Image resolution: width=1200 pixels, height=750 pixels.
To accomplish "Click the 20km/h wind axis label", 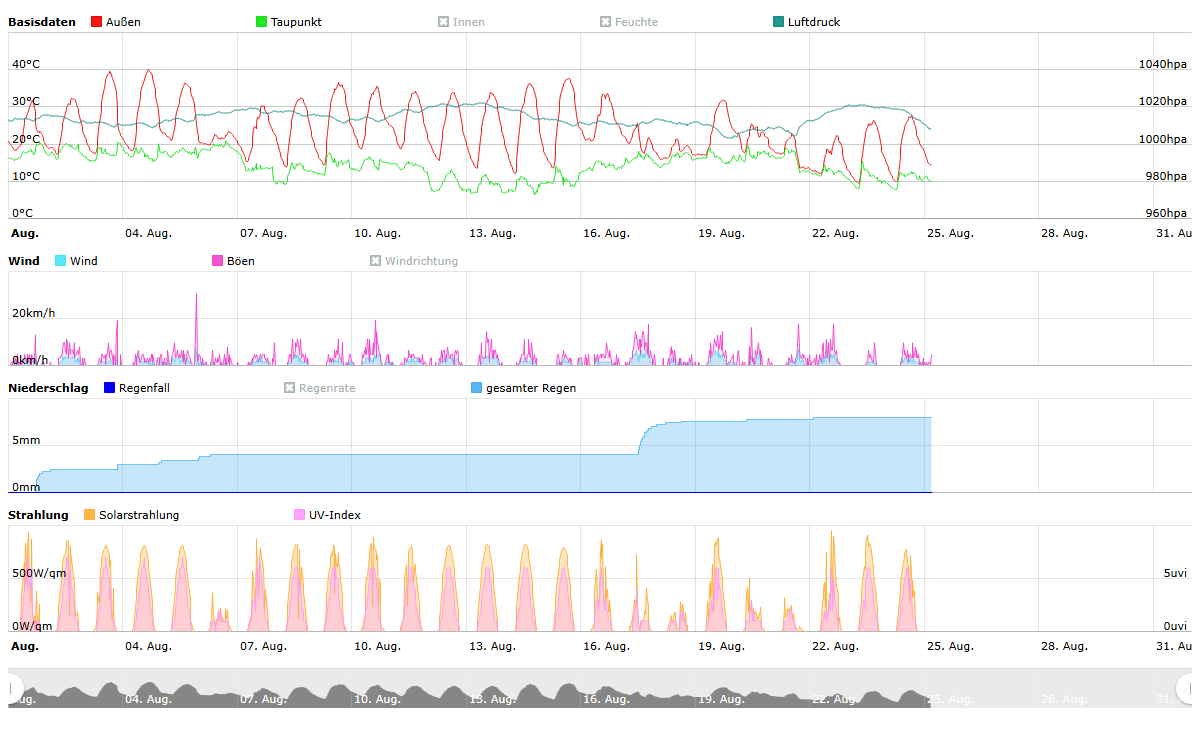I will tap(34, 313).
